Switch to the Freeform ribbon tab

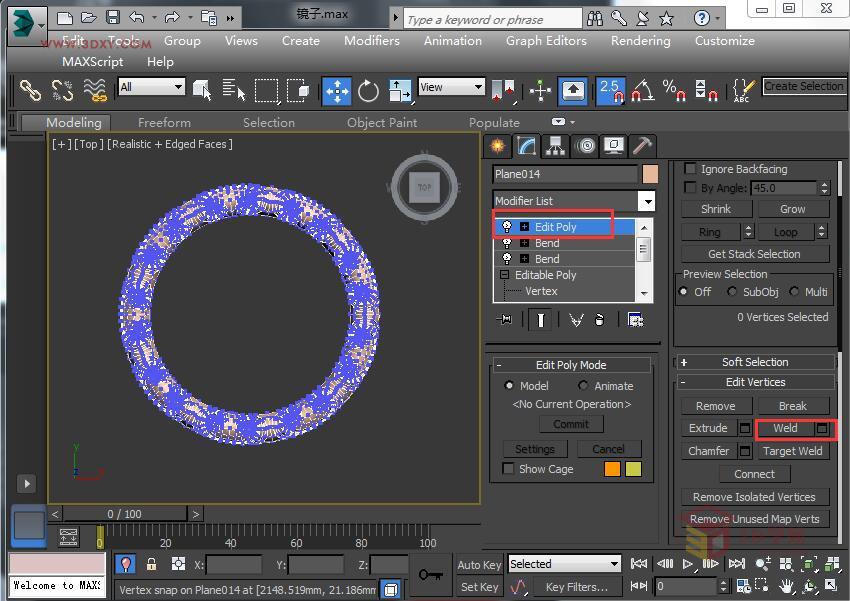pyautogui.click(x=163, y=122)
